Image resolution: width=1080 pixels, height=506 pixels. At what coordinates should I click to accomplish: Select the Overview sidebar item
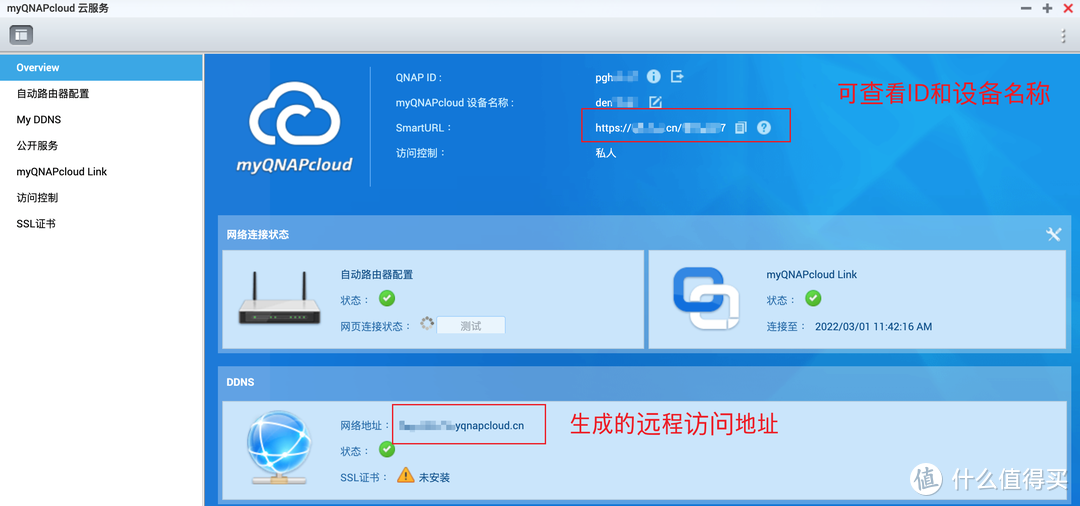pos(101,67)
